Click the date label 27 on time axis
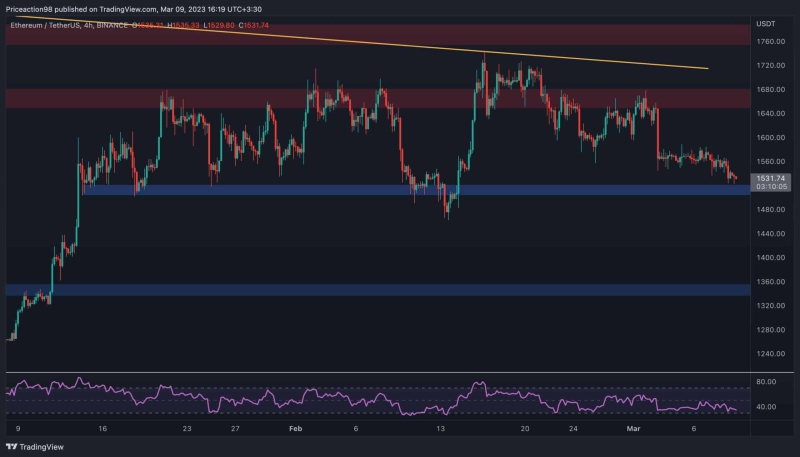 [235, 428]
